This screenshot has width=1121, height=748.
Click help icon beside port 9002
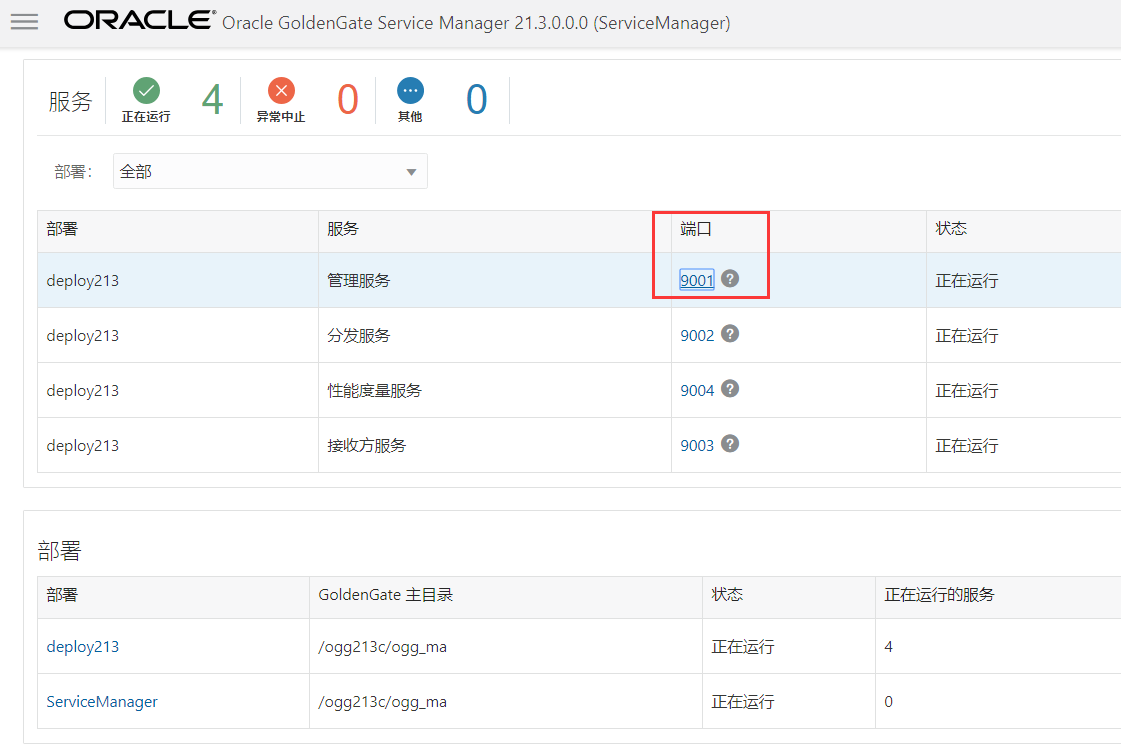pos(730,334)
